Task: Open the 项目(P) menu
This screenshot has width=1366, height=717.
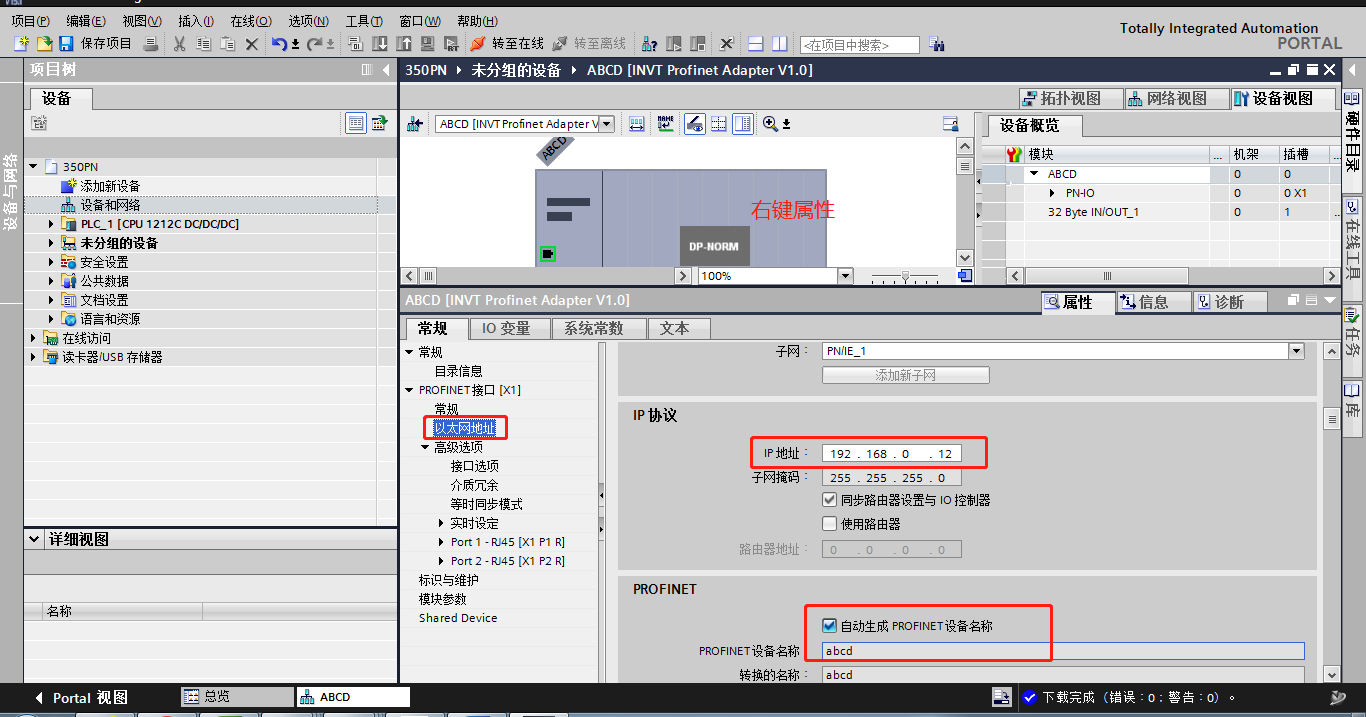Action: coord(30,21)
